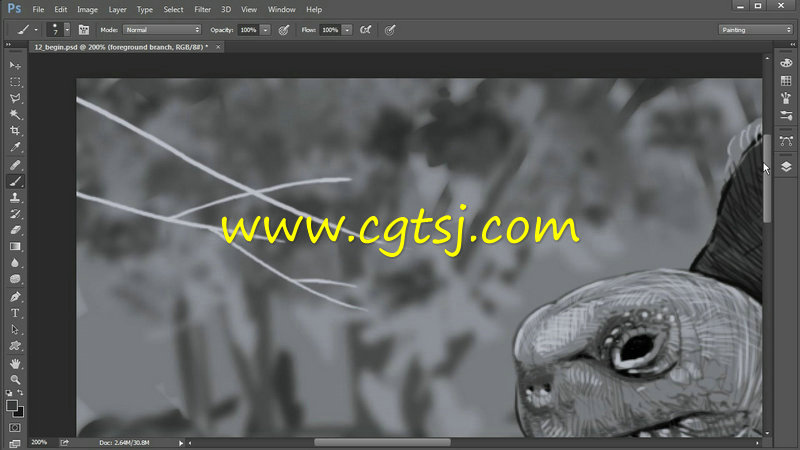Open the File menu
Screen dimensions: 800x450
(x=38, y=9)
